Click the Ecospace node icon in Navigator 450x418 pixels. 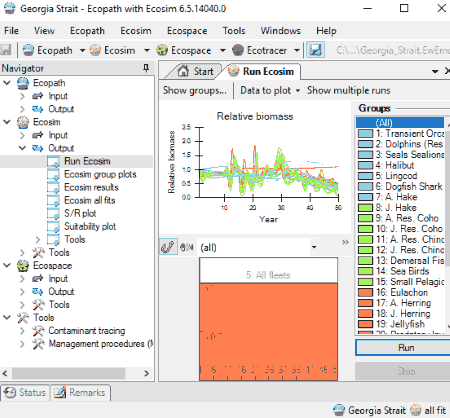[x=23, y=266]
